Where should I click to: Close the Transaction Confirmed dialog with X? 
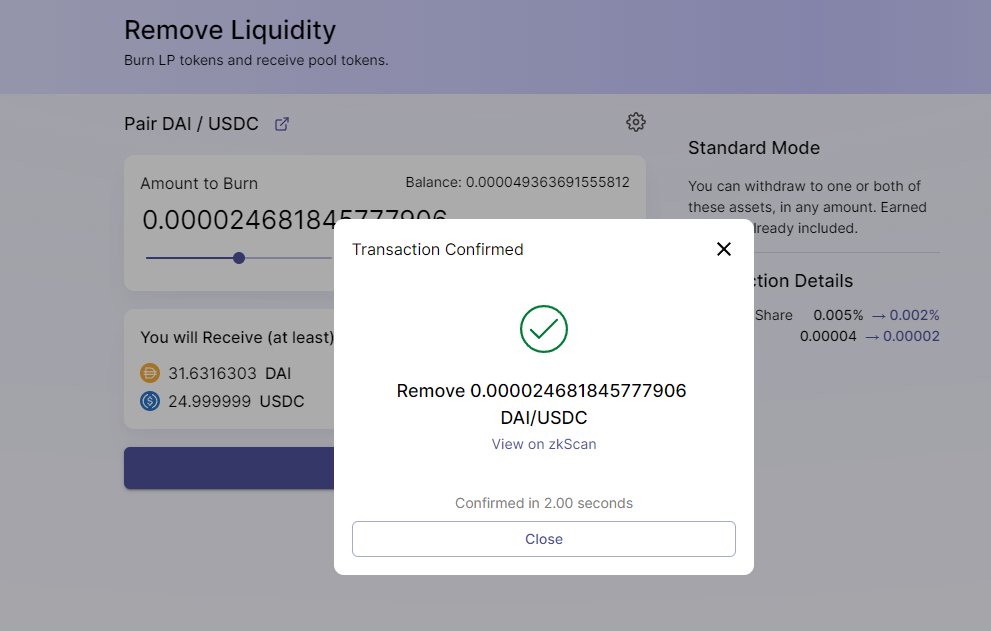point(724,249)
